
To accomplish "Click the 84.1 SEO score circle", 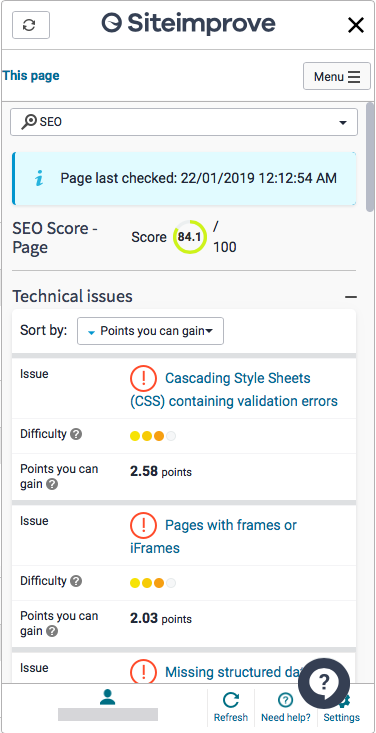I will click(x=189, y=237).
